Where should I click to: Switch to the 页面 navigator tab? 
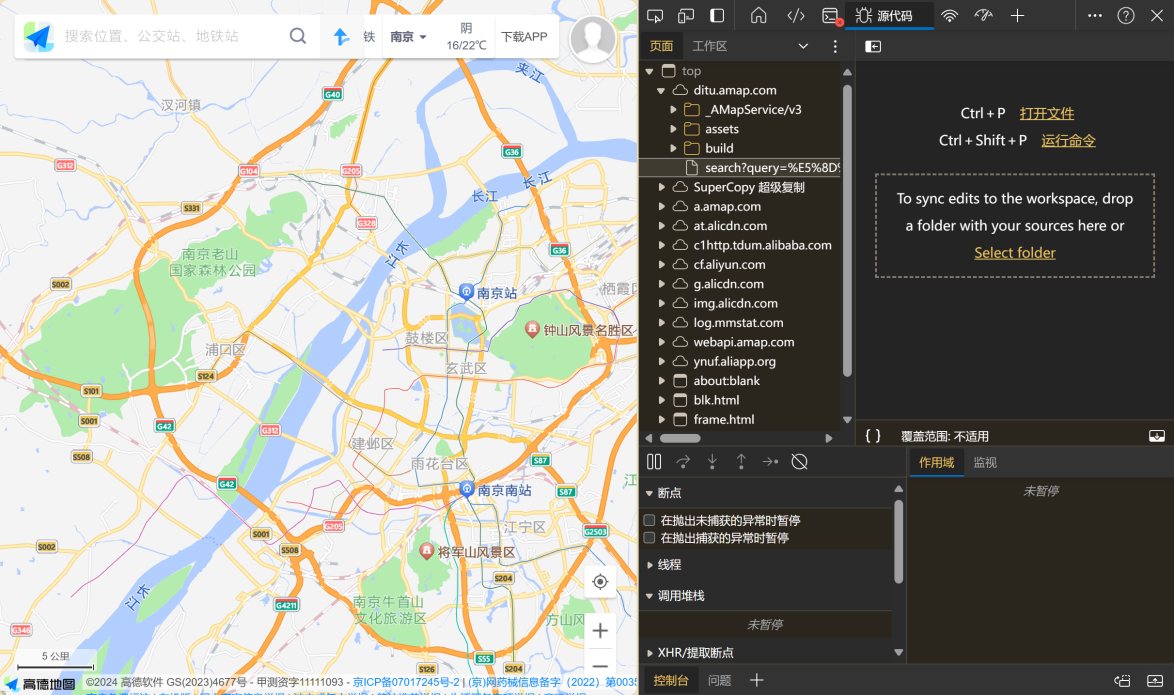coord(661,46)
